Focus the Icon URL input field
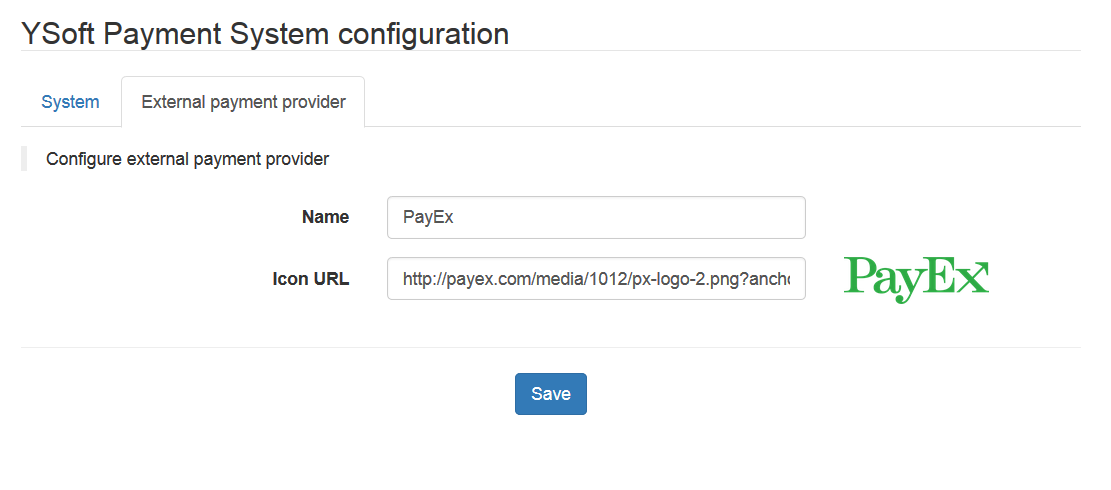This screenshot has width=1111, height=490. click(596, 279)
